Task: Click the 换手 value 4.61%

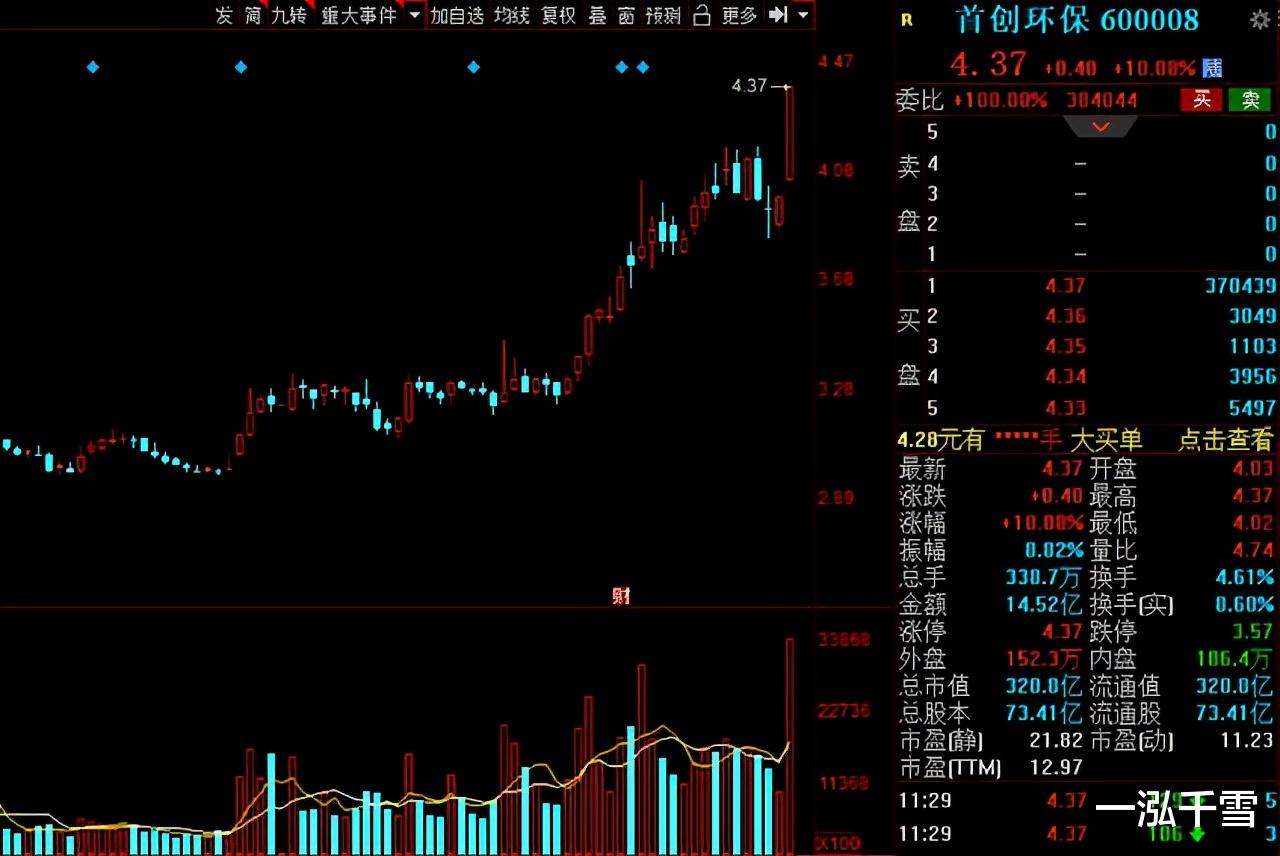Action: pyautogui.click(x=1245, y=577)
